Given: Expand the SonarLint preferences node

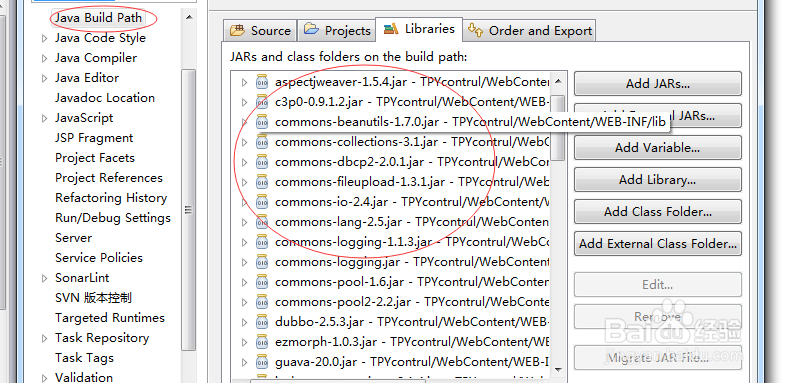Looking at the screenshot, I should point(44,278).
